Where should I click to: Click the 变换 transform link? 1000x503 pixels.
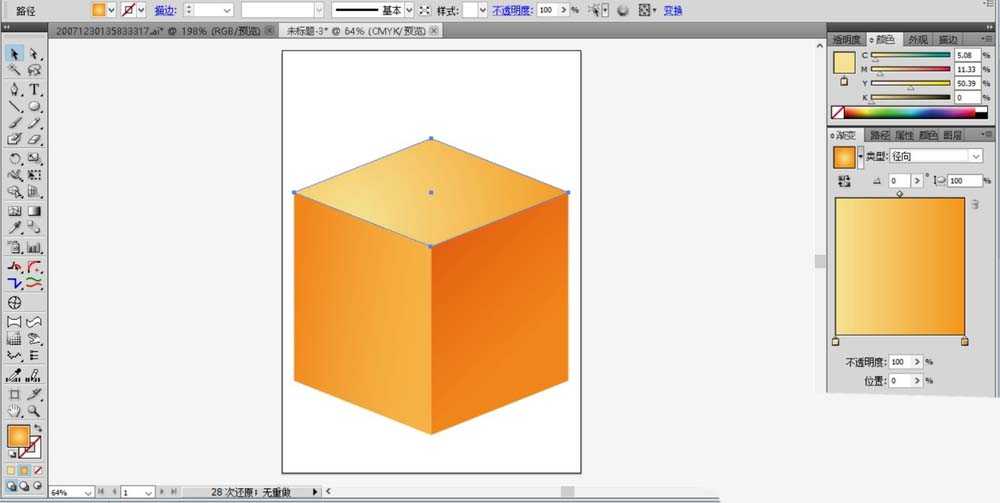(x=673, y=10)
